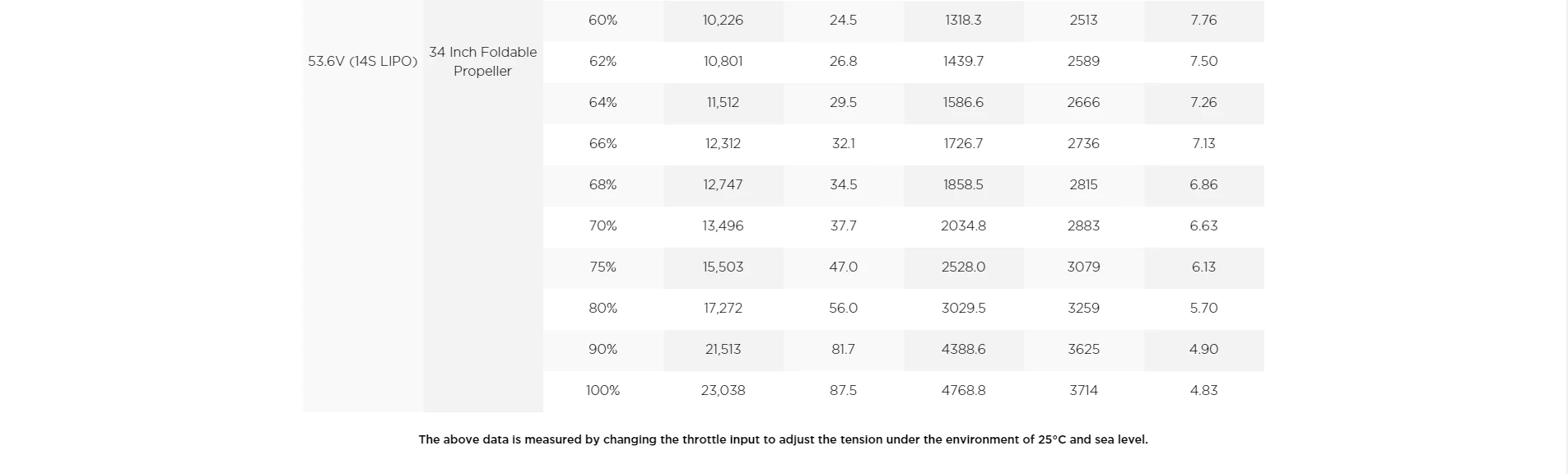The height and width of the screenshot is (474, 1568).
Task: Click thrust value 21,513
Action: [724, 350]
